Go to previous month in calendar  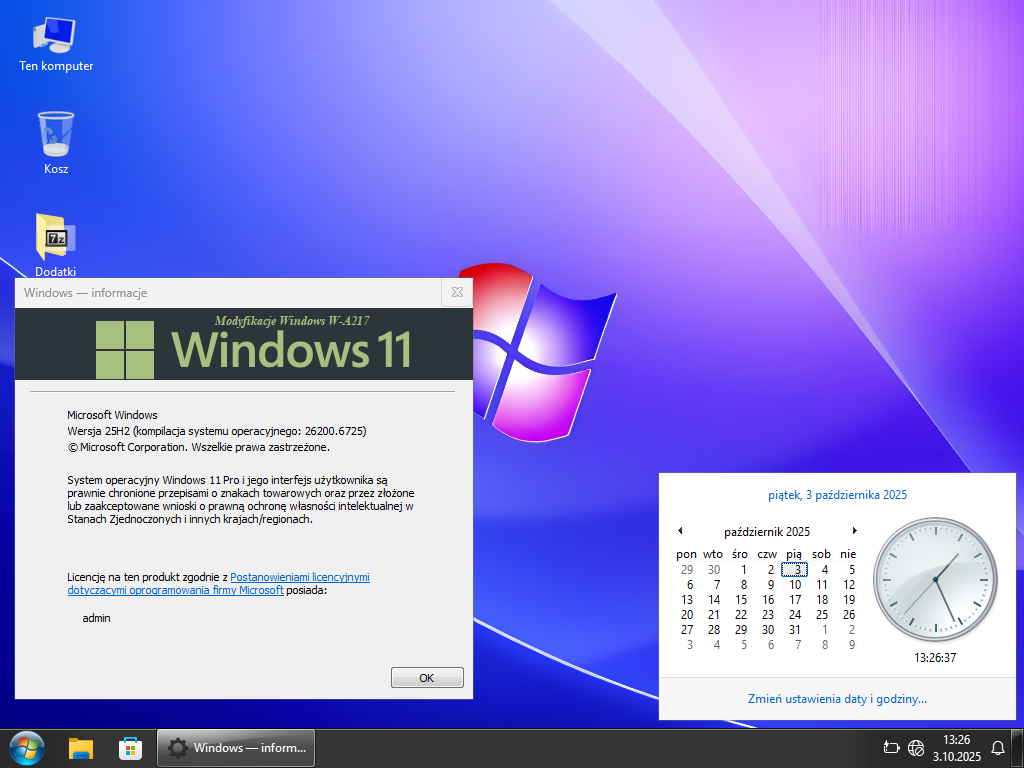(x=680, y=531)
